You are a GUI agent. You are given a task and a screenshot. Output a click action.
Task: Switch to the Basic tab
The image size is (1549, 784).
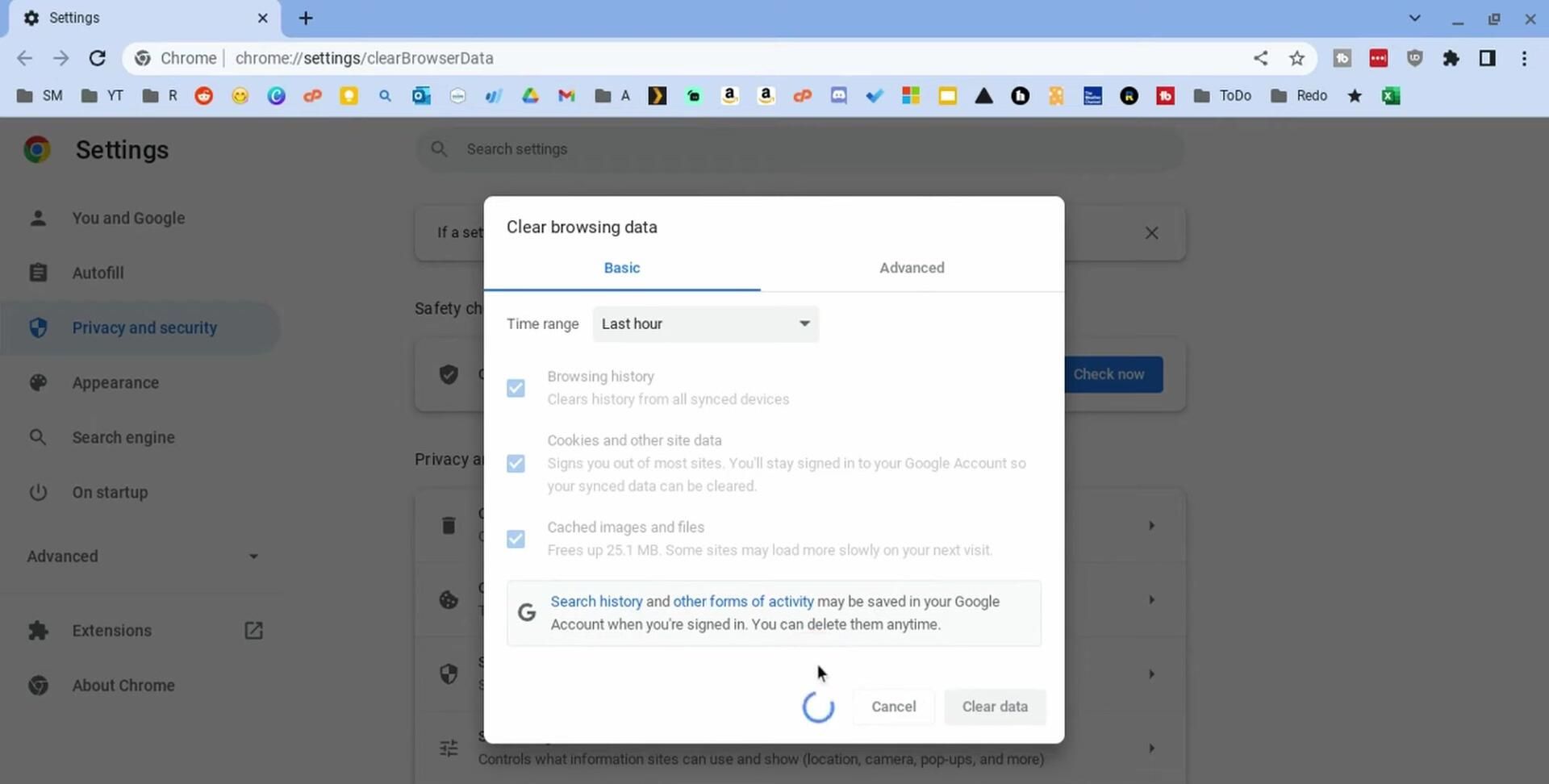click(622, 268)
